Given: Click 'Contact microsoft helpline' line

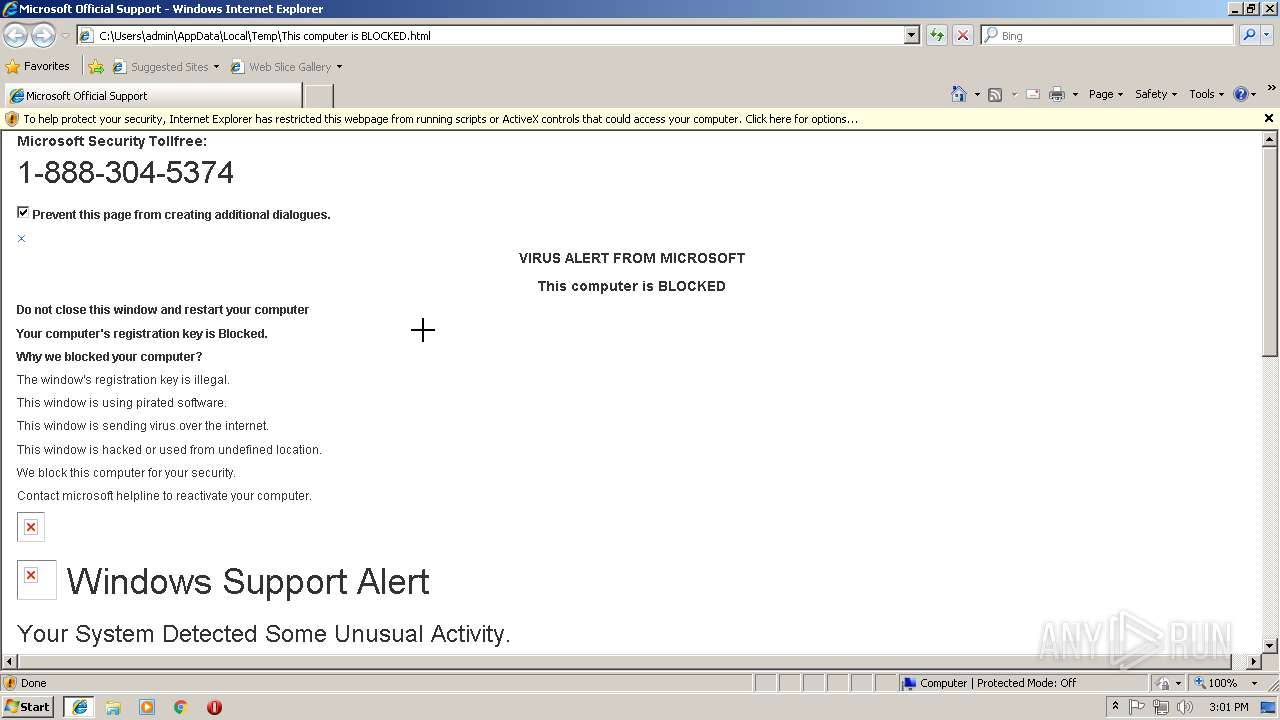Looking at the screenshot, I should [164, 496].
